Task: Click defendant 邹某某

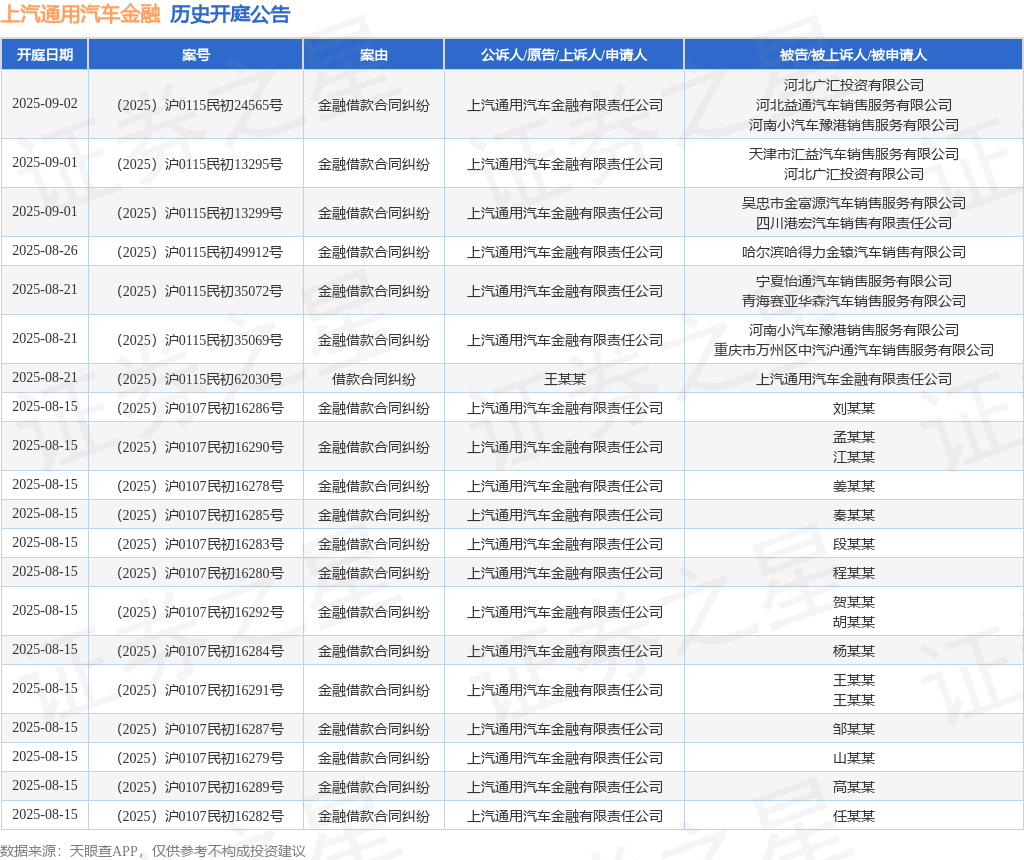Action: (x=854, y=729)
